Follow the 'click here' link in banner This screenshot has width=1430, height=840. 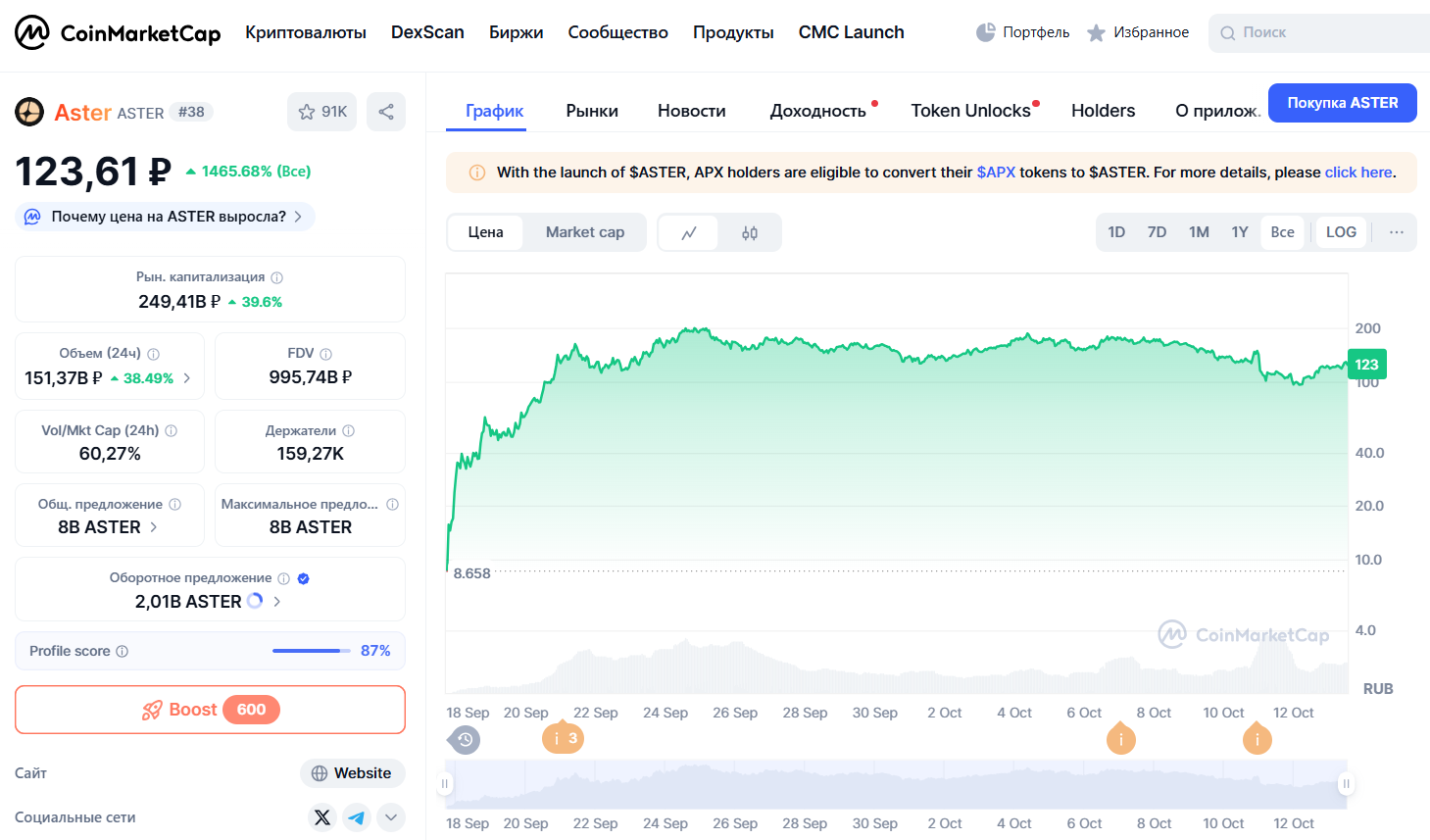(1357, 173)
